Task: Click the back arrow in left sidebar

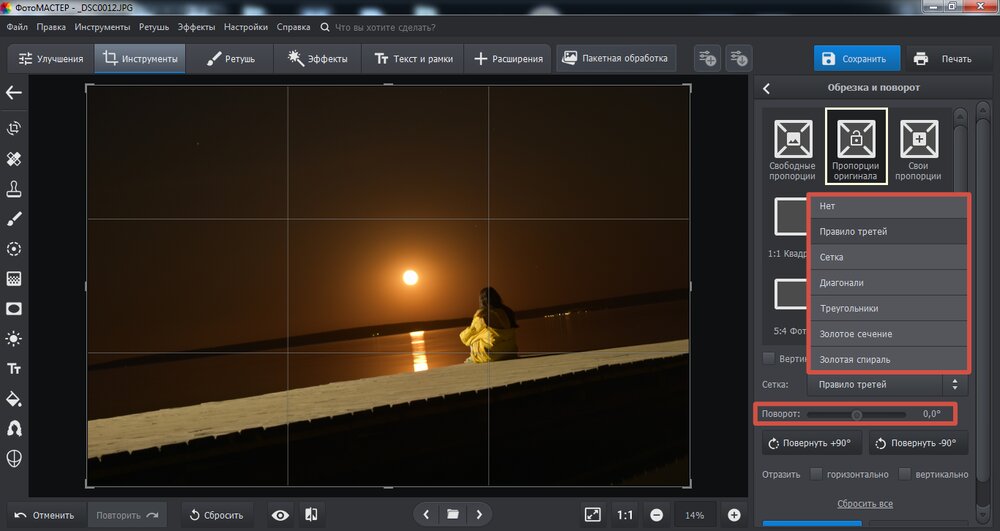Action: (x=14, y=93)
